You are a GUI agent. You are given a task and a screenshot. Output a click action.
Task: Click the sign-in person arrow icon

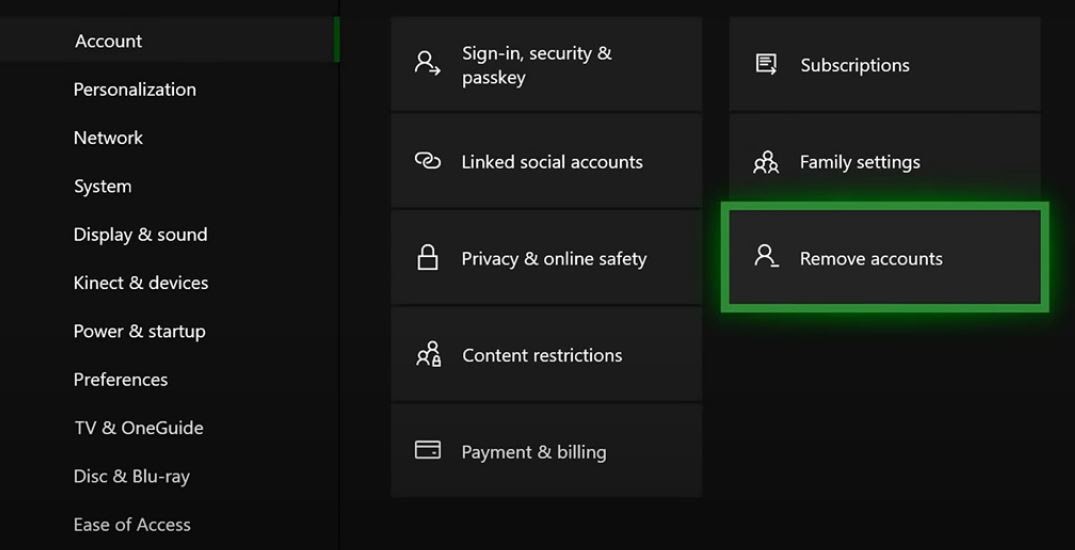[428, 65]
